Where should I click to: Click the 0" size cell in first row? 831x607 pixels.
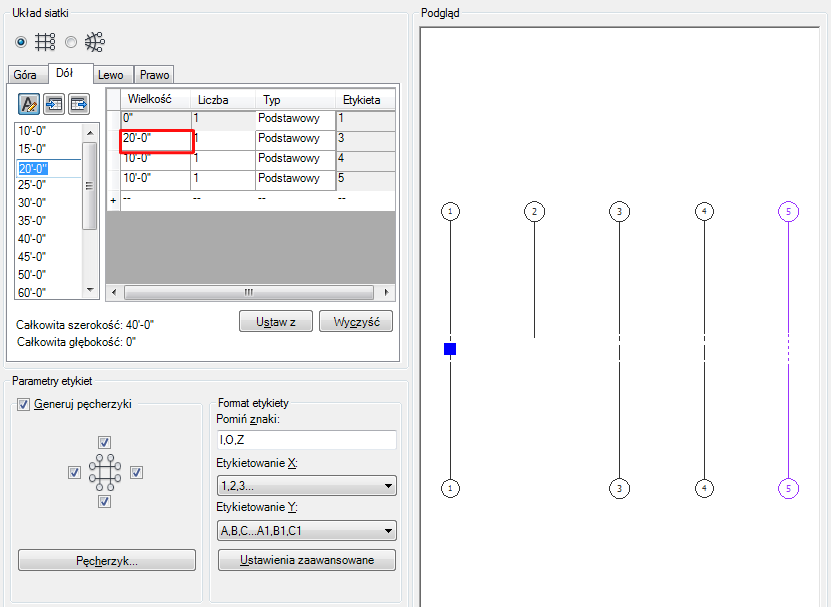pos(155,120)
